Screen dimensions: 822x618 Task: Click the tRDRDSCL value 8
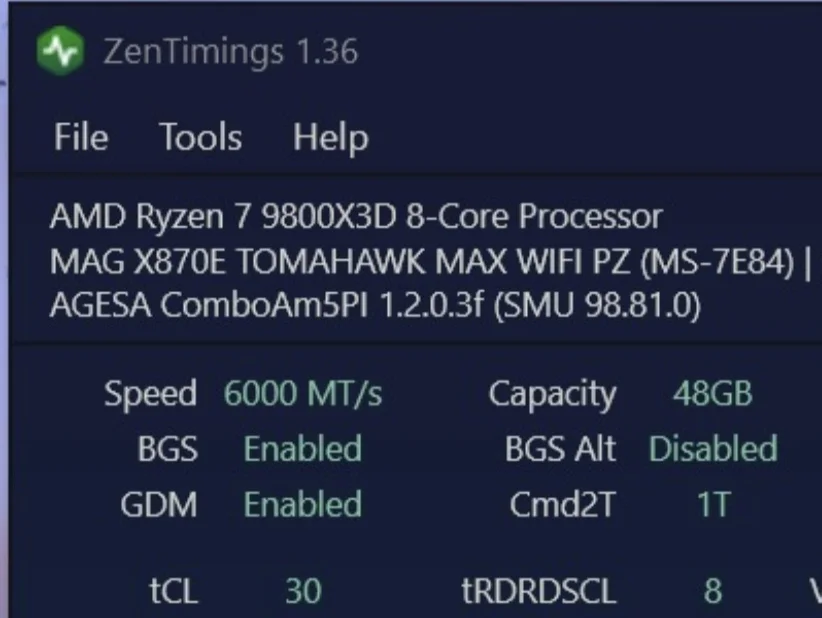pos(712,591)
